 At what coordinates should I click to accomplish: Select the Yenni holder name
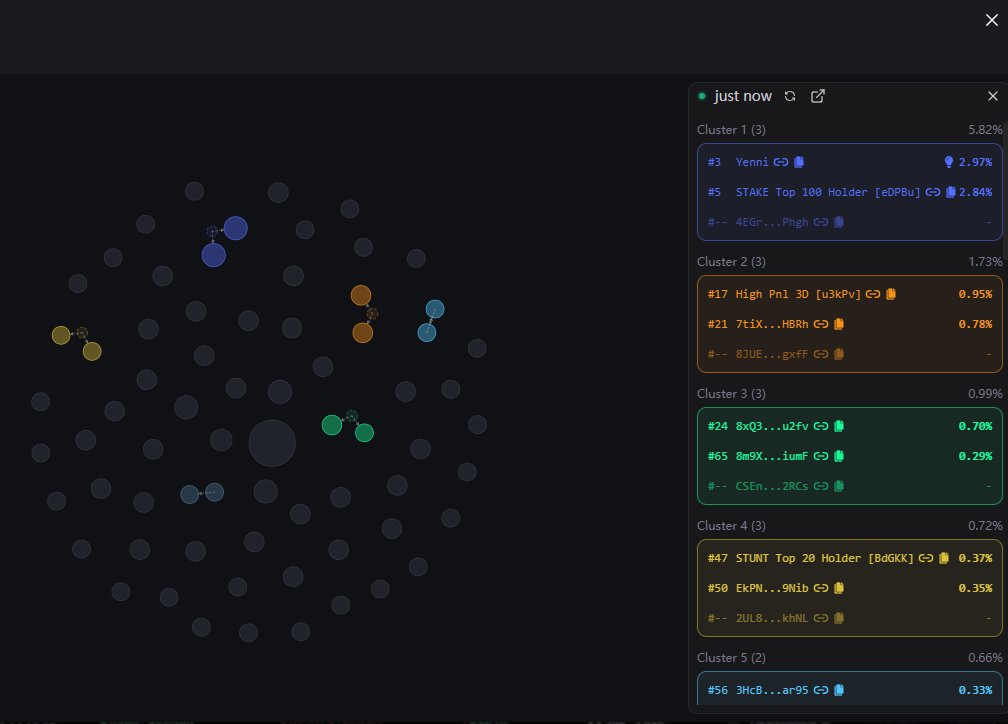pos(752,162)
